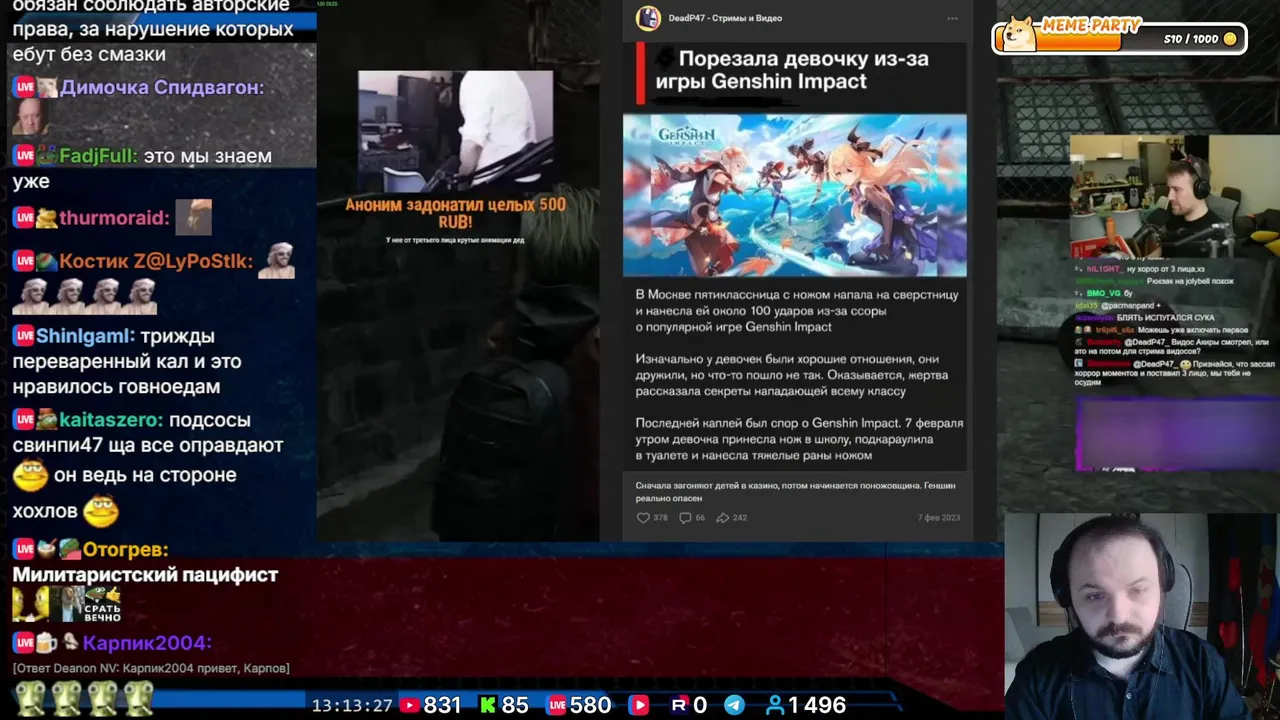Click the yellow face emote after 'хохлов'
This screenshot has width=1280, height=720.
(x=100, y=512)
